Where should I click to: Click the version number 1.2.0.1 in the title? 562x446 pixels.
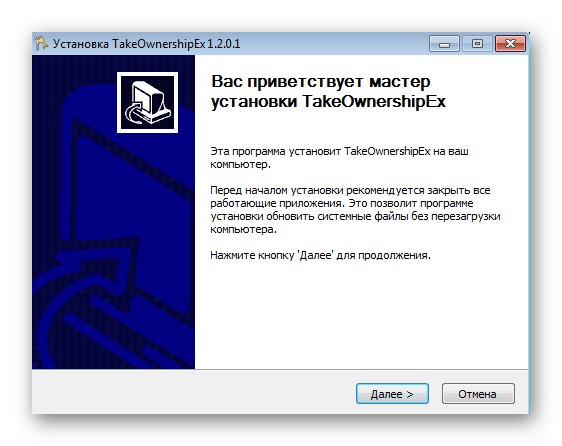pos(223,44)
